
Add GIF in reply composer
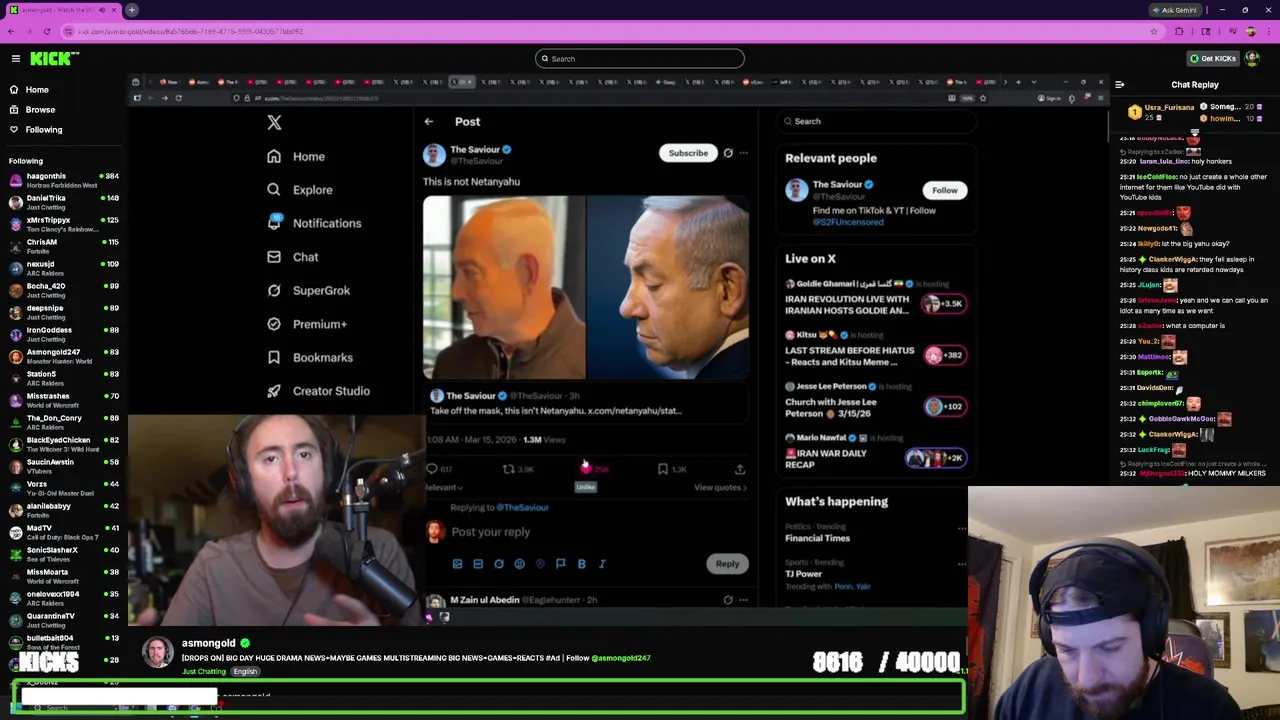[478, 564]
